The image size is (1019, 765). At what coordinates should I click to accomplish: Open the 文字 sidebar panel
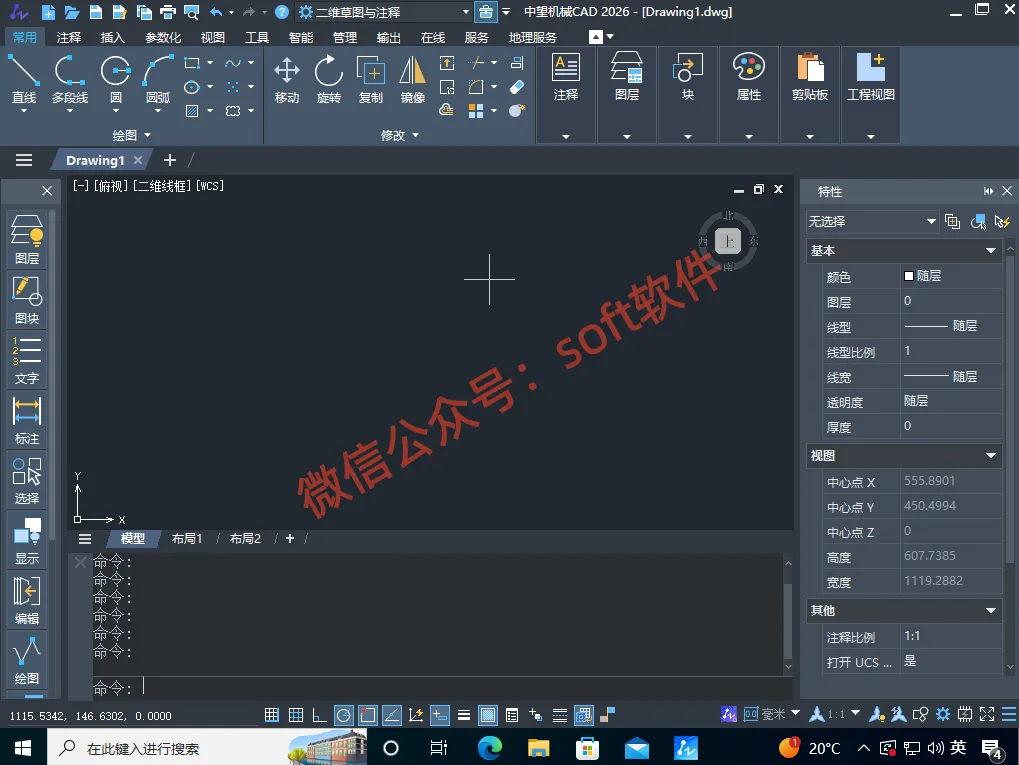[x=27, y=359]
